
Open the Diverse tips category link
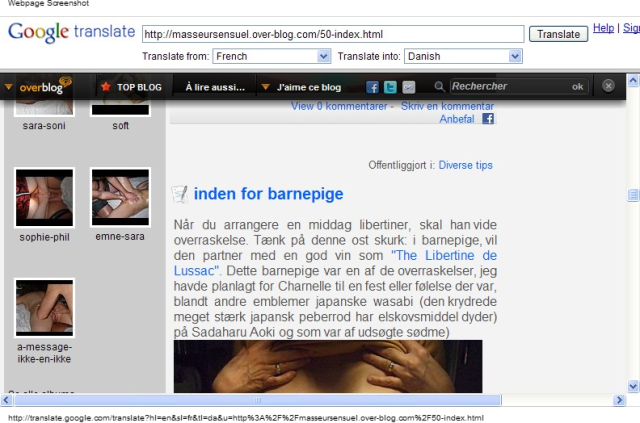point(466,165)
